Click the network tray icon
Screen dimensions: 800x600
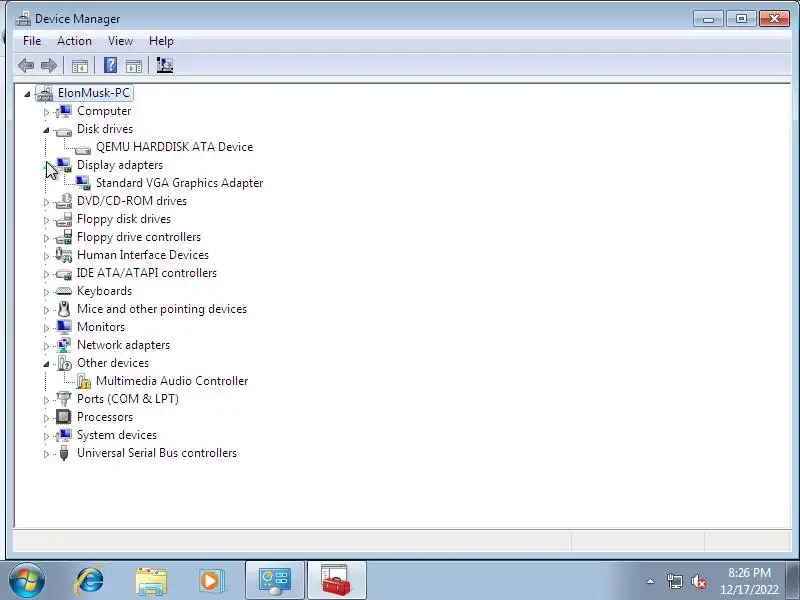[x=674, y=581]
